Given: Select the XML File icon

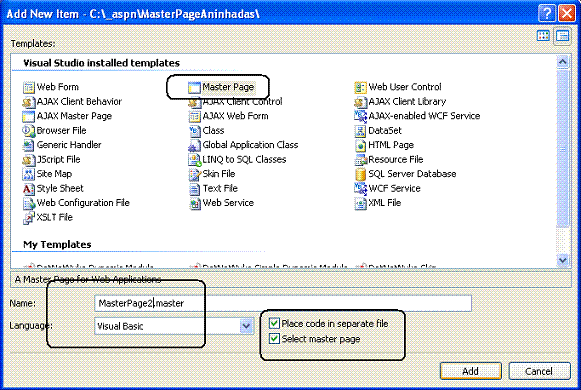Looking at the screenshot, I should pos(360,203).
